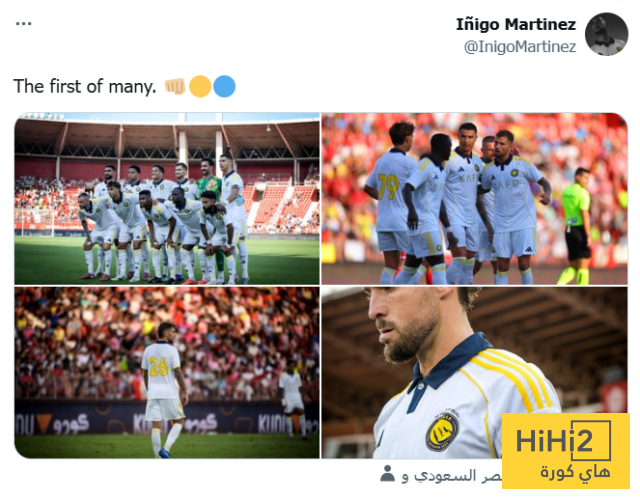Click the blue circle emoji
This screenshot has width=640, height=500.
224,86
